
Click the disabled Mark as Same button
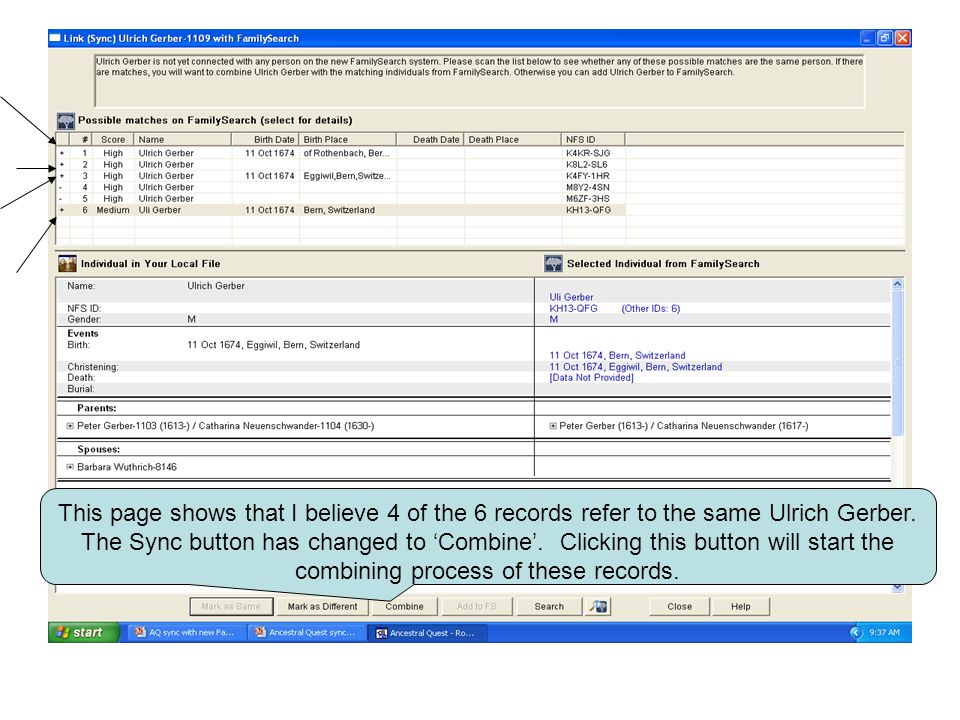point(231,607)
